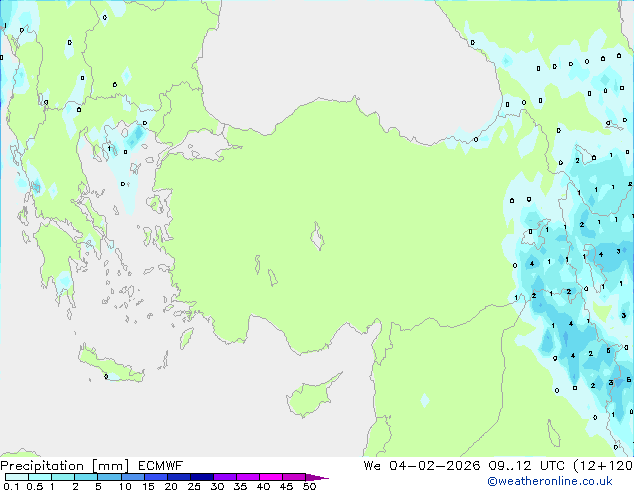Choose the 25–30 mm dark blue legend swatch

pos(202,477)
